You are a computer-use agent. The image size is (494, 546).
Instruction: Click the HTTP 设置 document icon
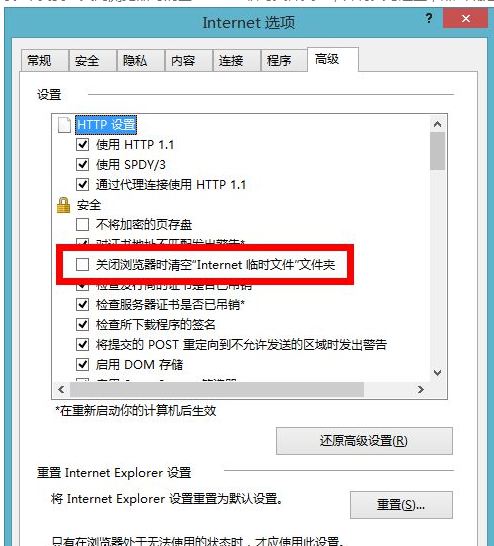tap(64, 125)
